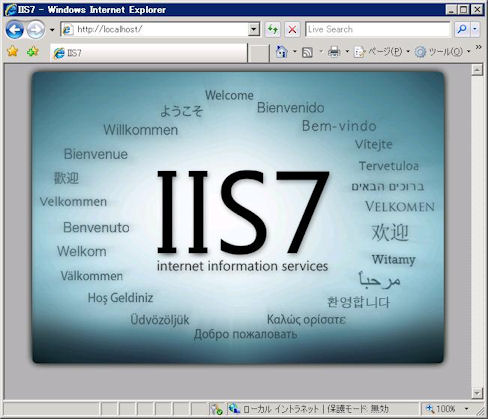Click the IIS7 welcome image
The height and width of the screenshot is (419, 488).
(x=238, y=217)
